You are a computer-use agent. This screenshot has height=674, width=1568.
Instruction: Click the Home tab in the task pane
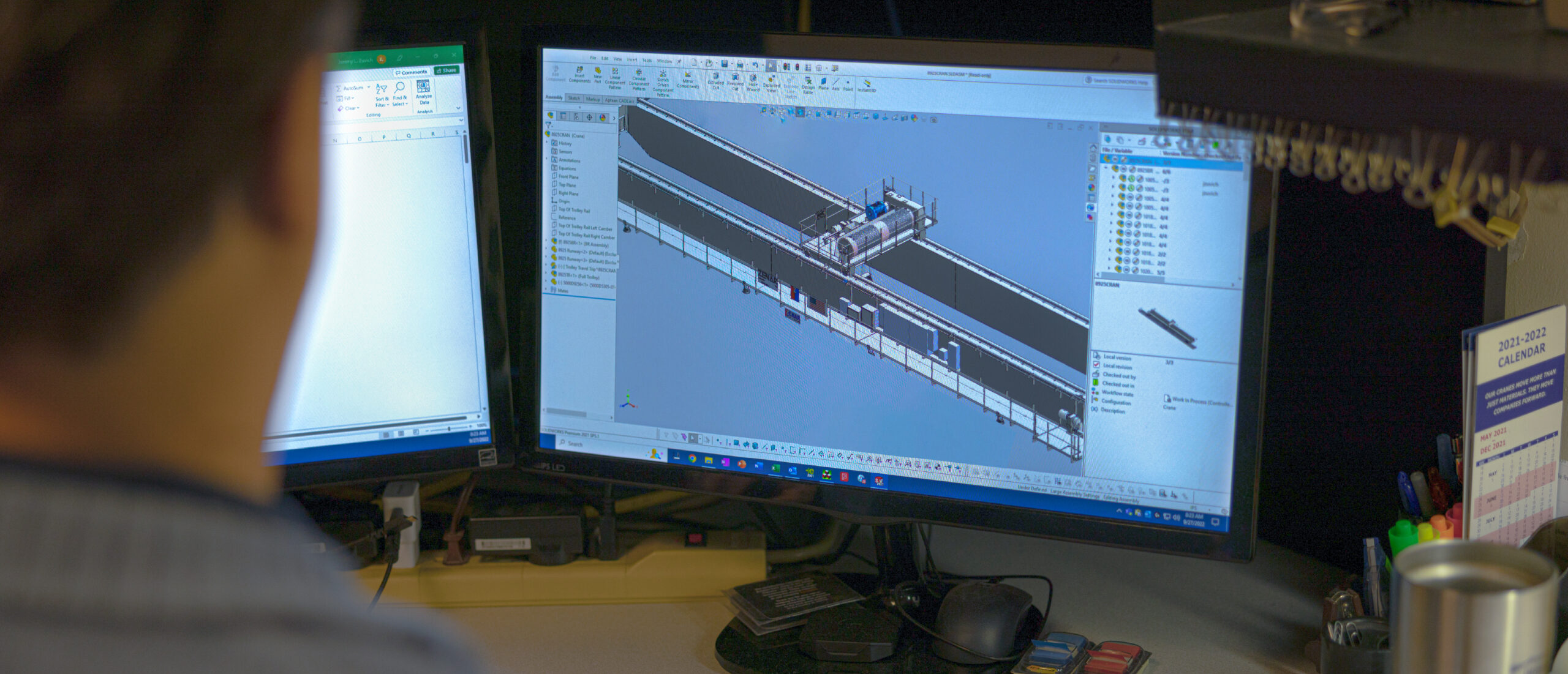1093,148
